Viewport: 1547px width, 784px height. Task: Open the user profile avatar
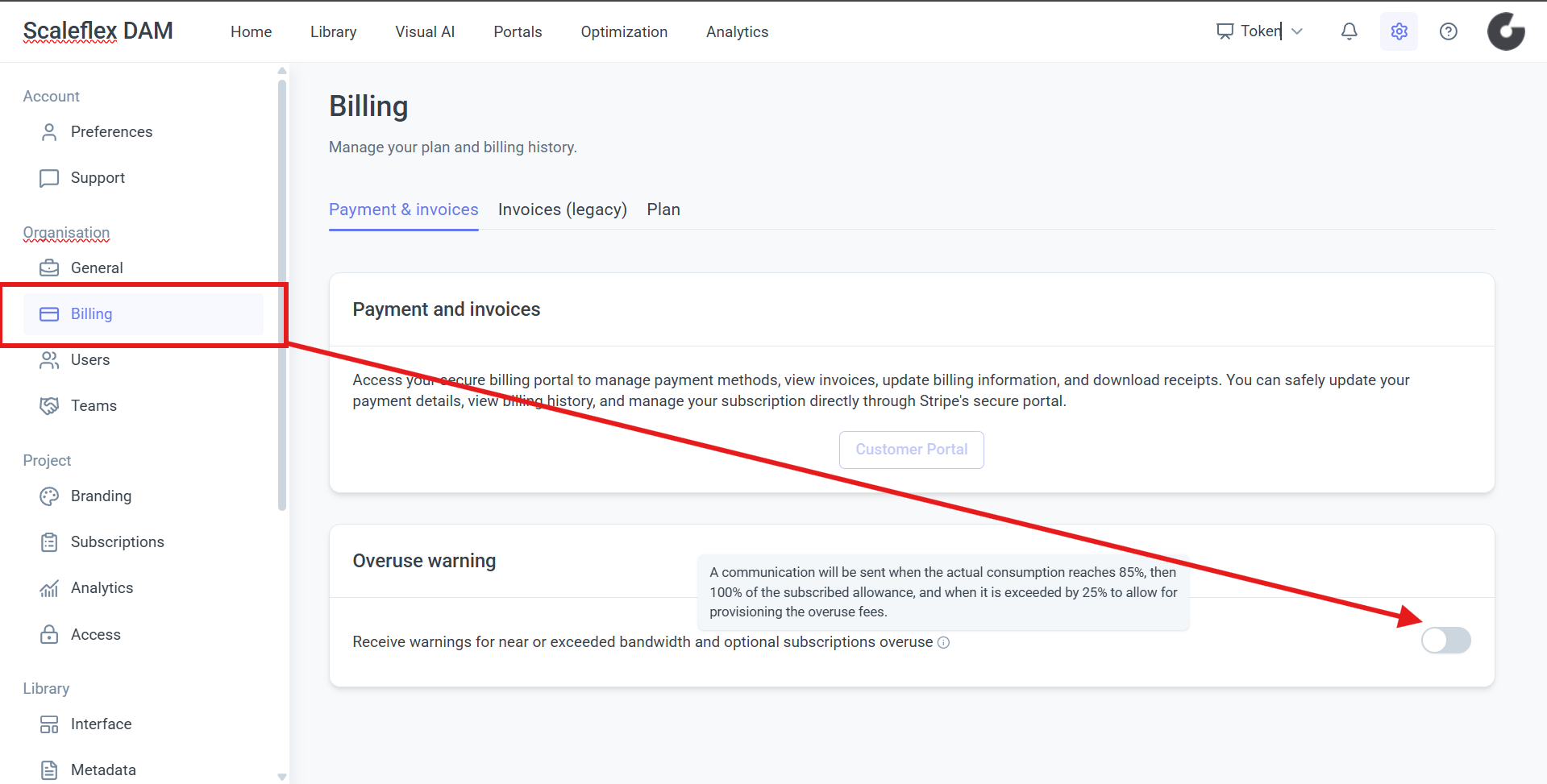pos(1505,31)
